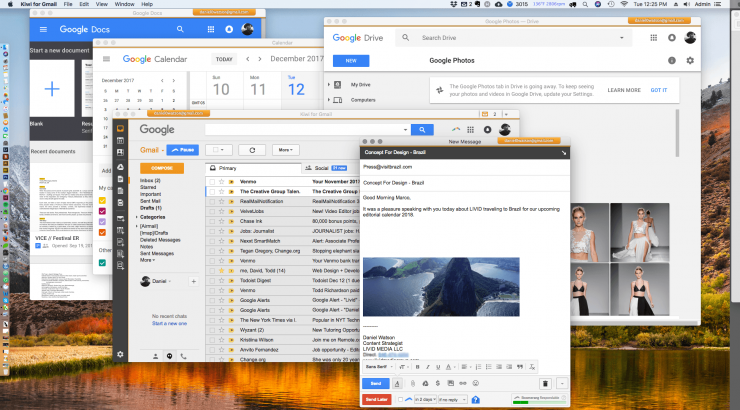Click Kiwi sidebar settings gear icon

click(120, 354)
